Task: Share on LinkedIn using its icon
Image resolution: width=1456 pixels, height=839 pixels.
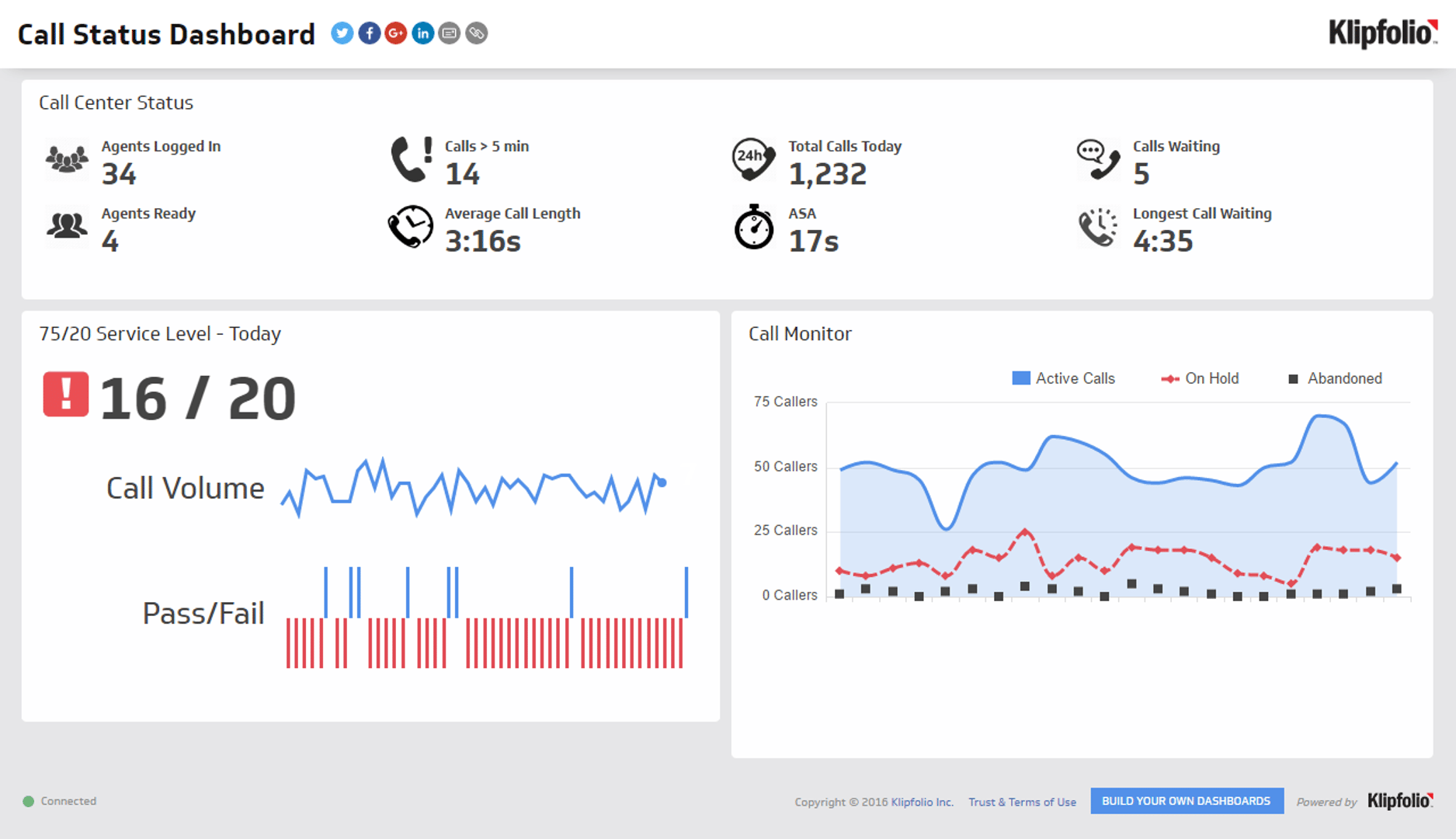Action: 422,33
